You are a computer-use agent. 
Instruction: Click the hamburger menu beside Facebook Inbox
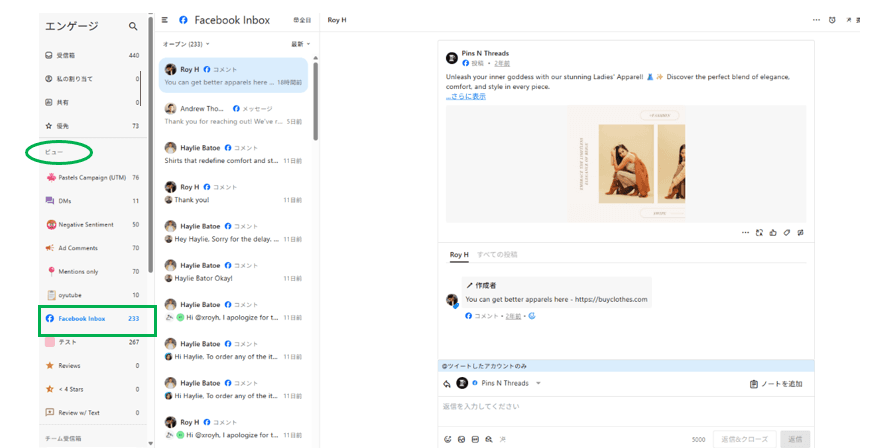pyautogui.click(x=164, y=20)
